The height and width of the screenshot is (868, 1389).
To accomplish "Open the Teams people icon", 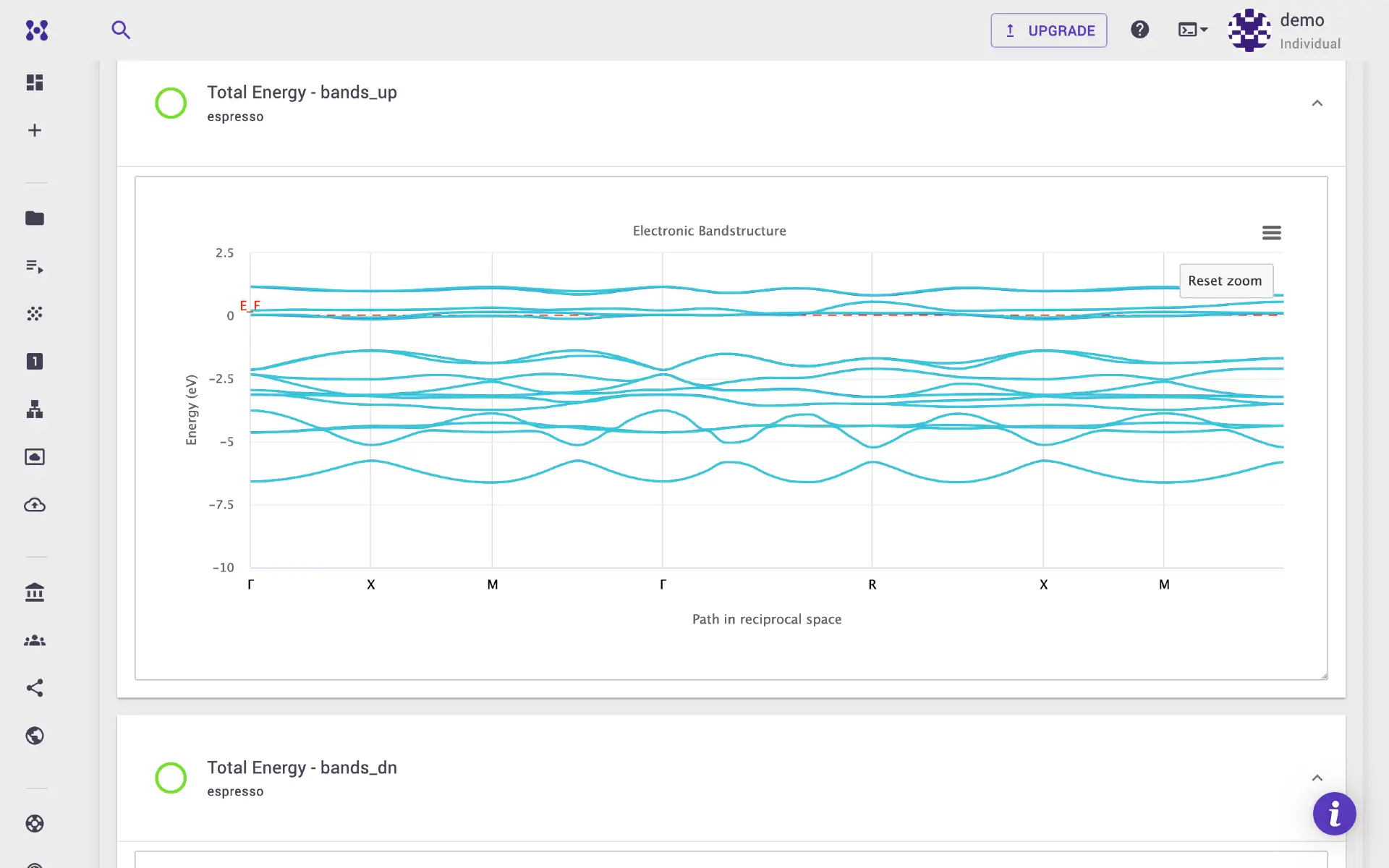I will [x=34, y=640].
